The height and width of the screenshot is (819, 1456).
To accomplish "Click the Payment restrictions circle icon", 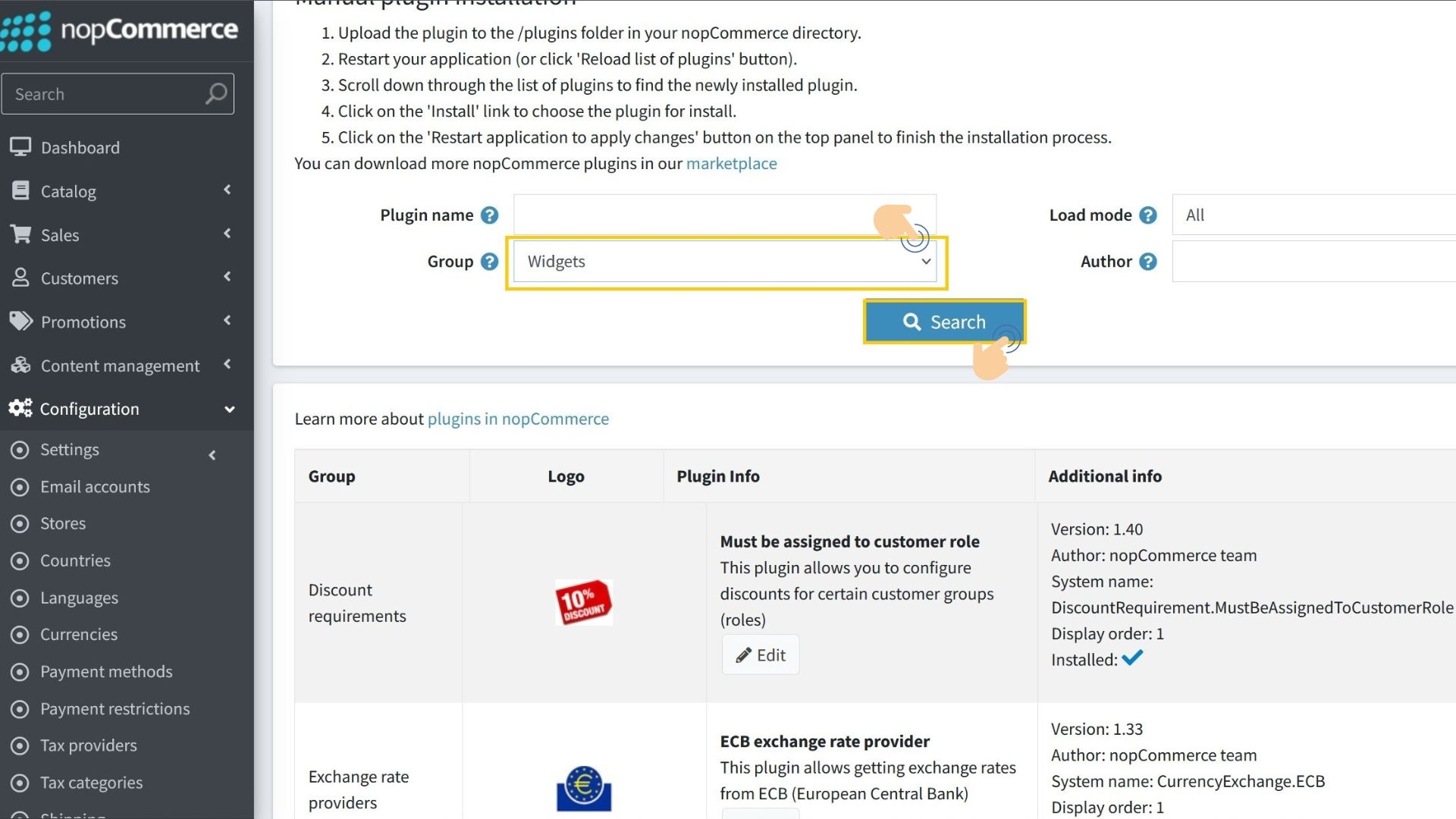I will point(20,709).
